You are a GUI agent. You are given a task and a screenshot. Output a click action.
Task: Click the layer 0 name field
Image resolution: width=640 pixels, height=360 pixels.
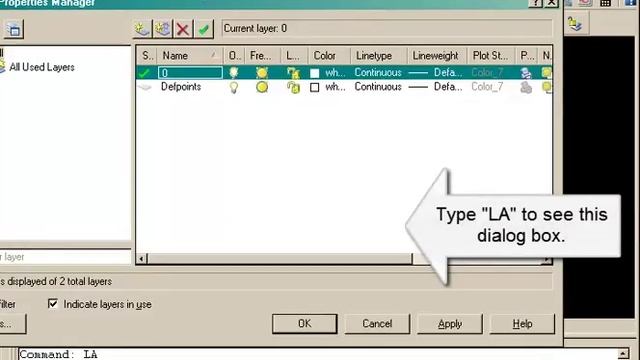[190, 73]
